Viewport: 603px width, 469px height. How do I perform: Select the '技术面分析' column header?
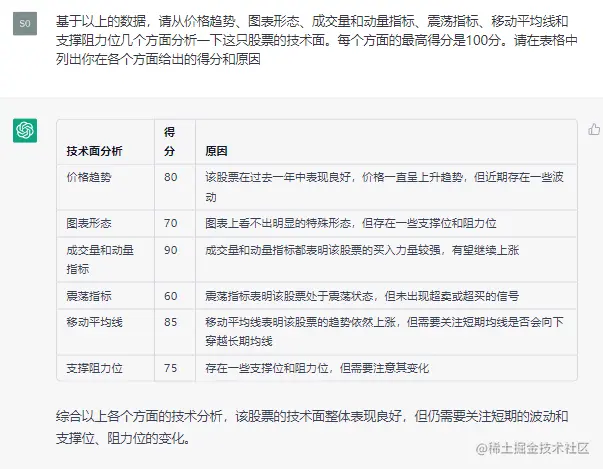94,151
